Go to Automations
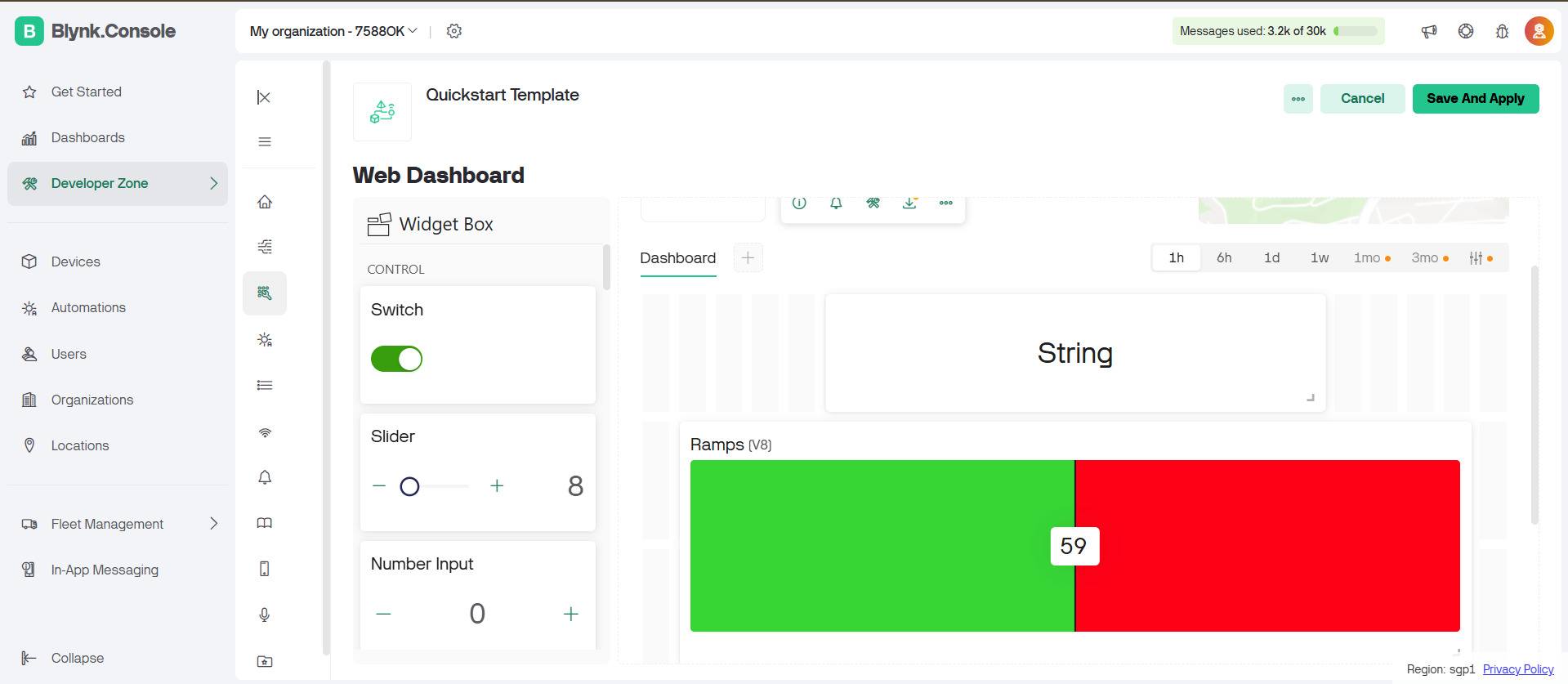 (118, 307)
